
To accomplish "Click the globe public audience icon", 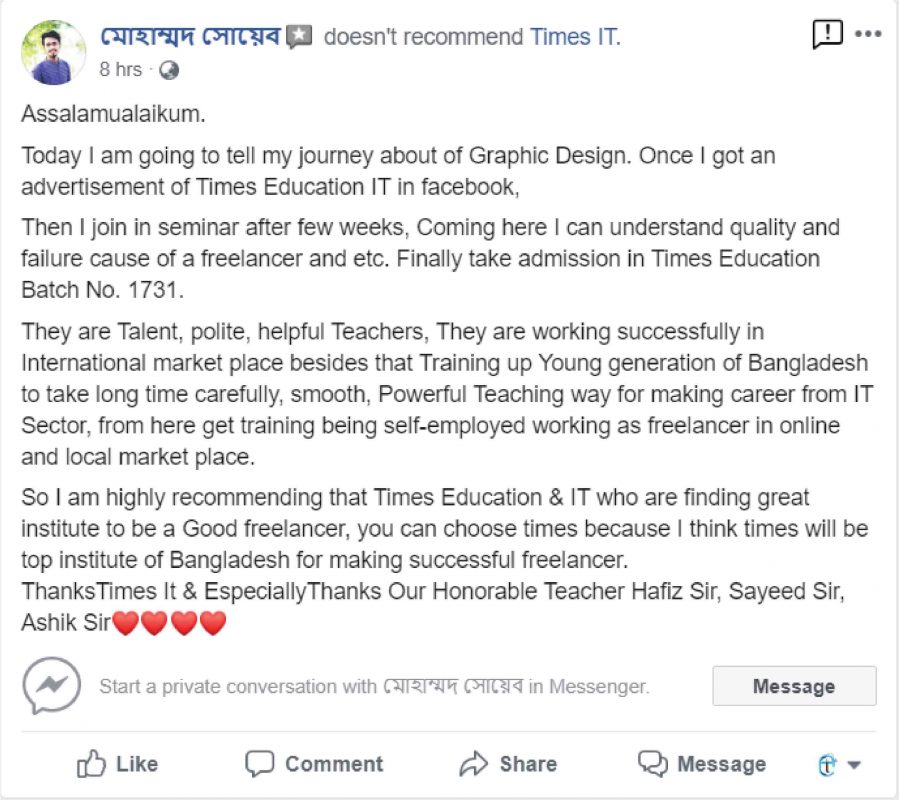I will tap(169, 70).
